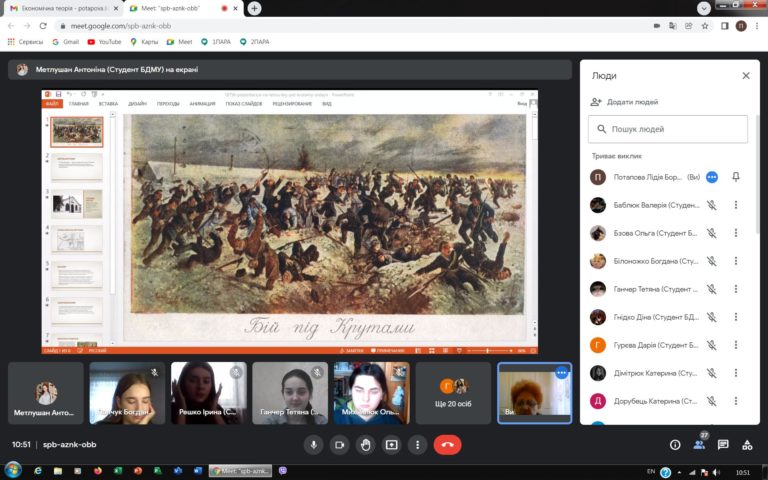The height and width of the screenshot is (480, 768).
Task: Open meeting details info icon
Action: (x=675, y=445)
